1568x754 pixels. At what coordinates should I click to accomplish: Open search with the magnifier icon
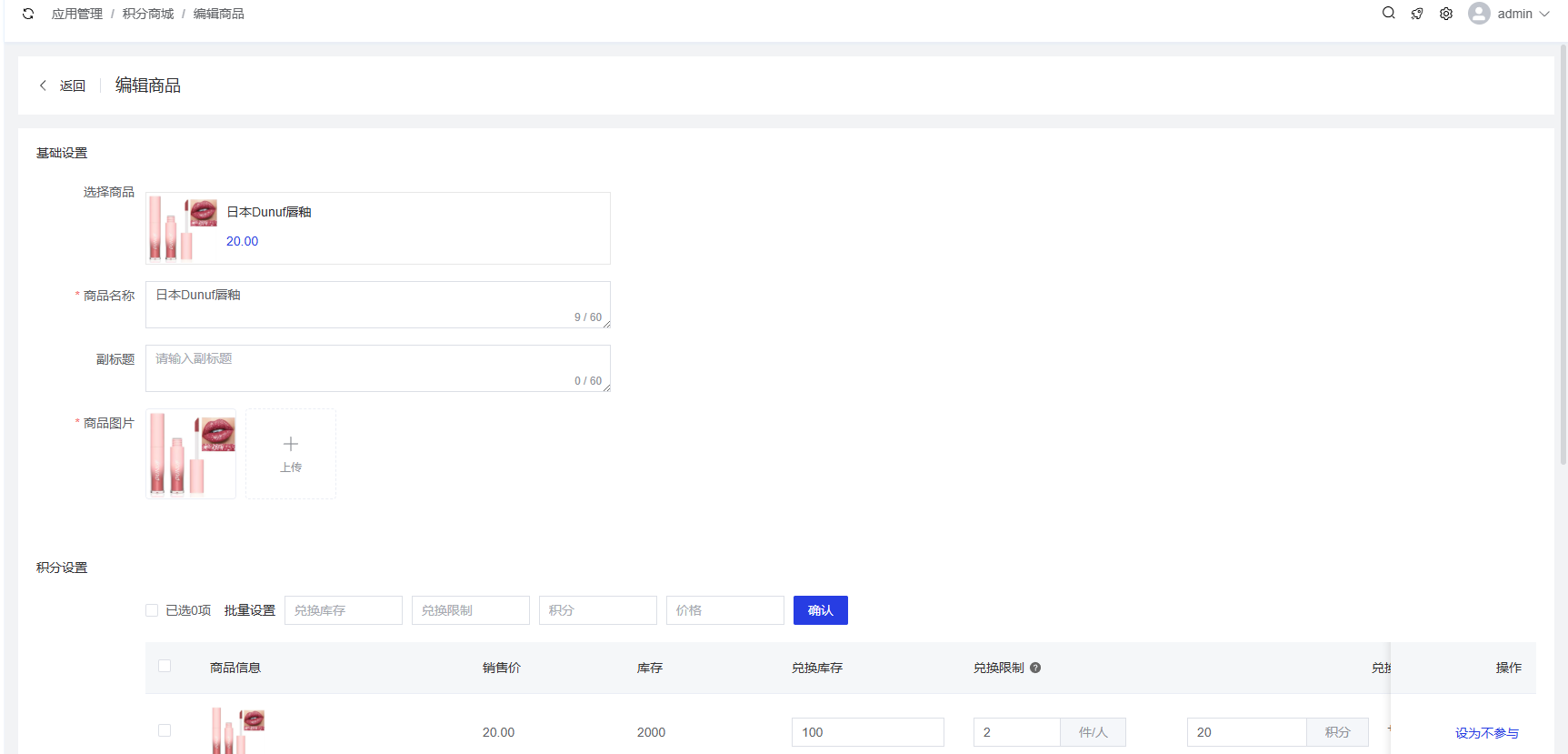point(1388,14)
